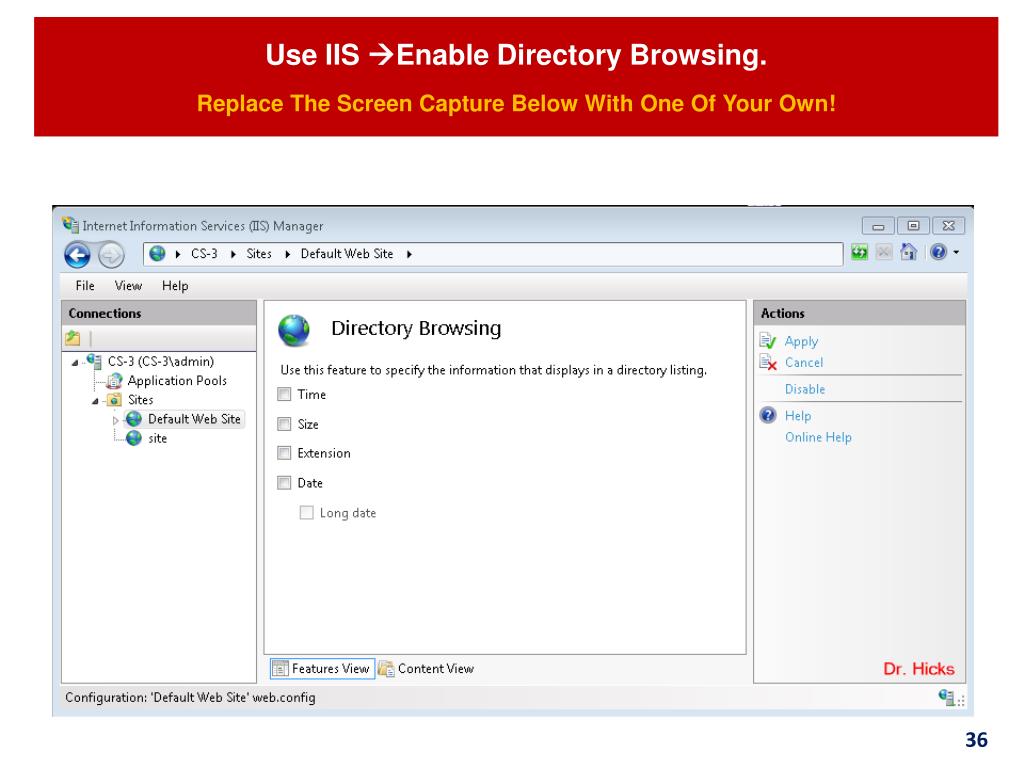Select Application Pools in the tree
This screenshot has width=1024, height=768.
click(x=177, y=380)
